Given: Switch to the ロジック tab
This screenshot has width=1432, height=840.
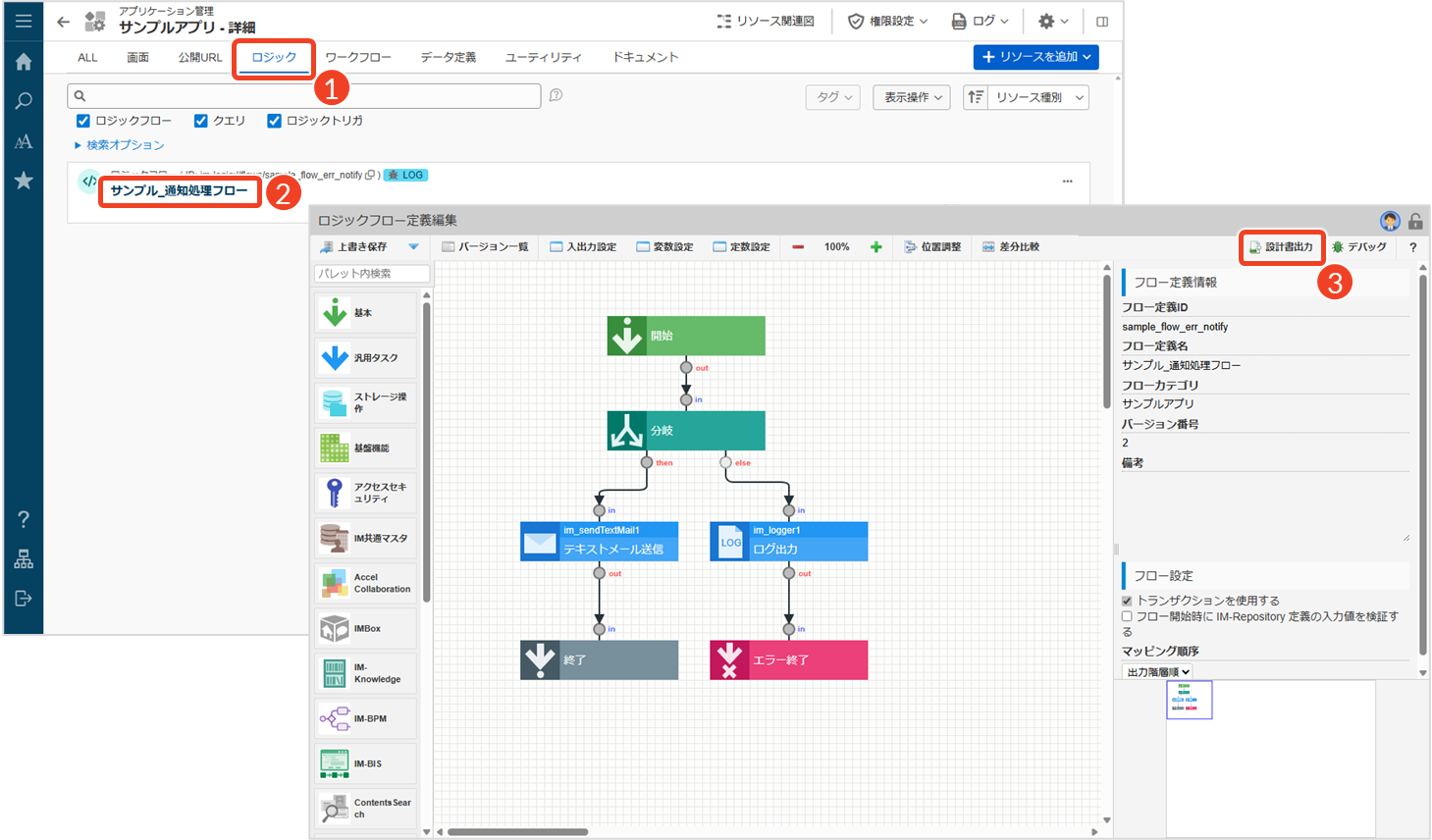Looking at the screenshot, I should 274,58.
